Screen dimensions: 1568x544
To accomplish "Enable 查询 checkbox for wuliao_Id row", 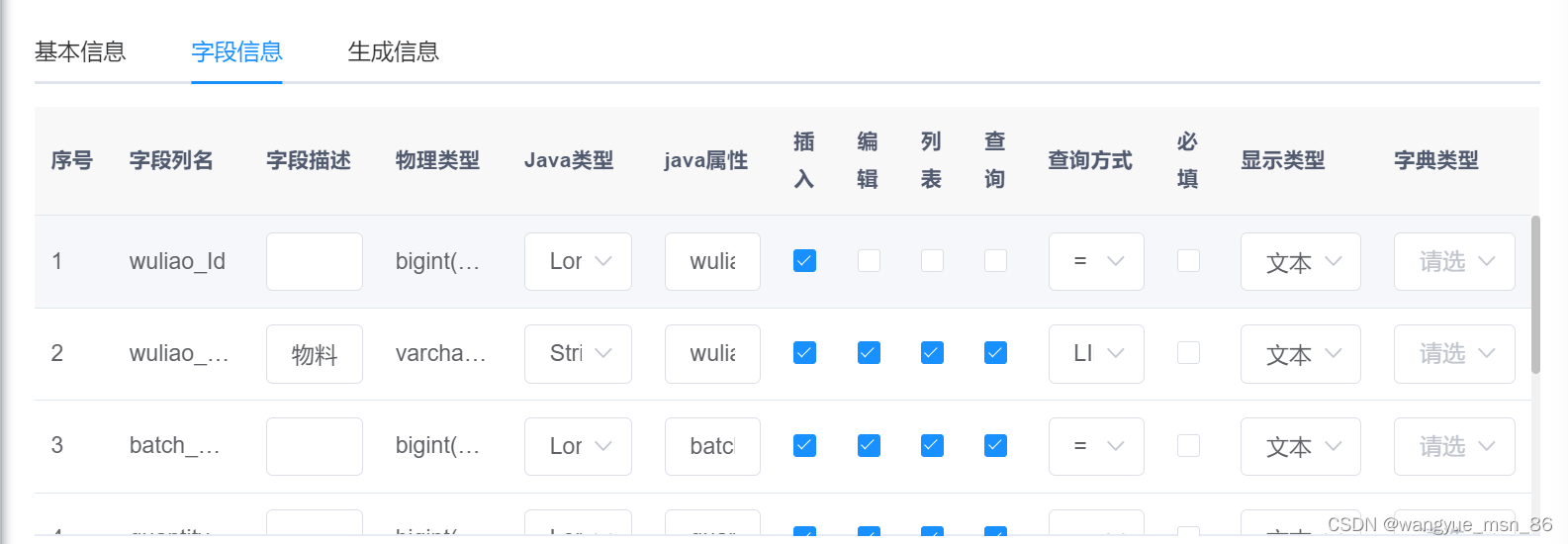I will 995,260.
